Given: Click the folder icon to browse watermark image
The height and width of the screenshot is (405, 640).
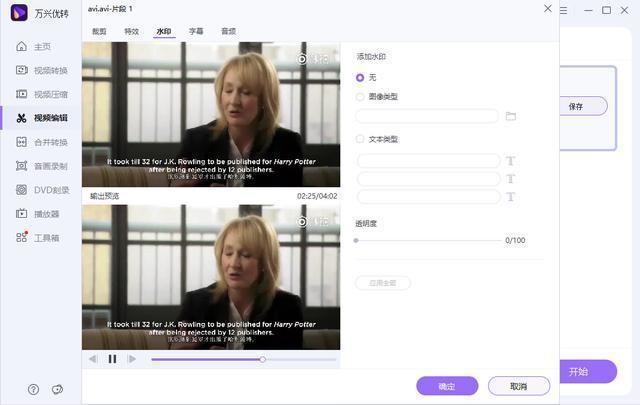Looking at the screenshot, I should [x=510, y=116].
